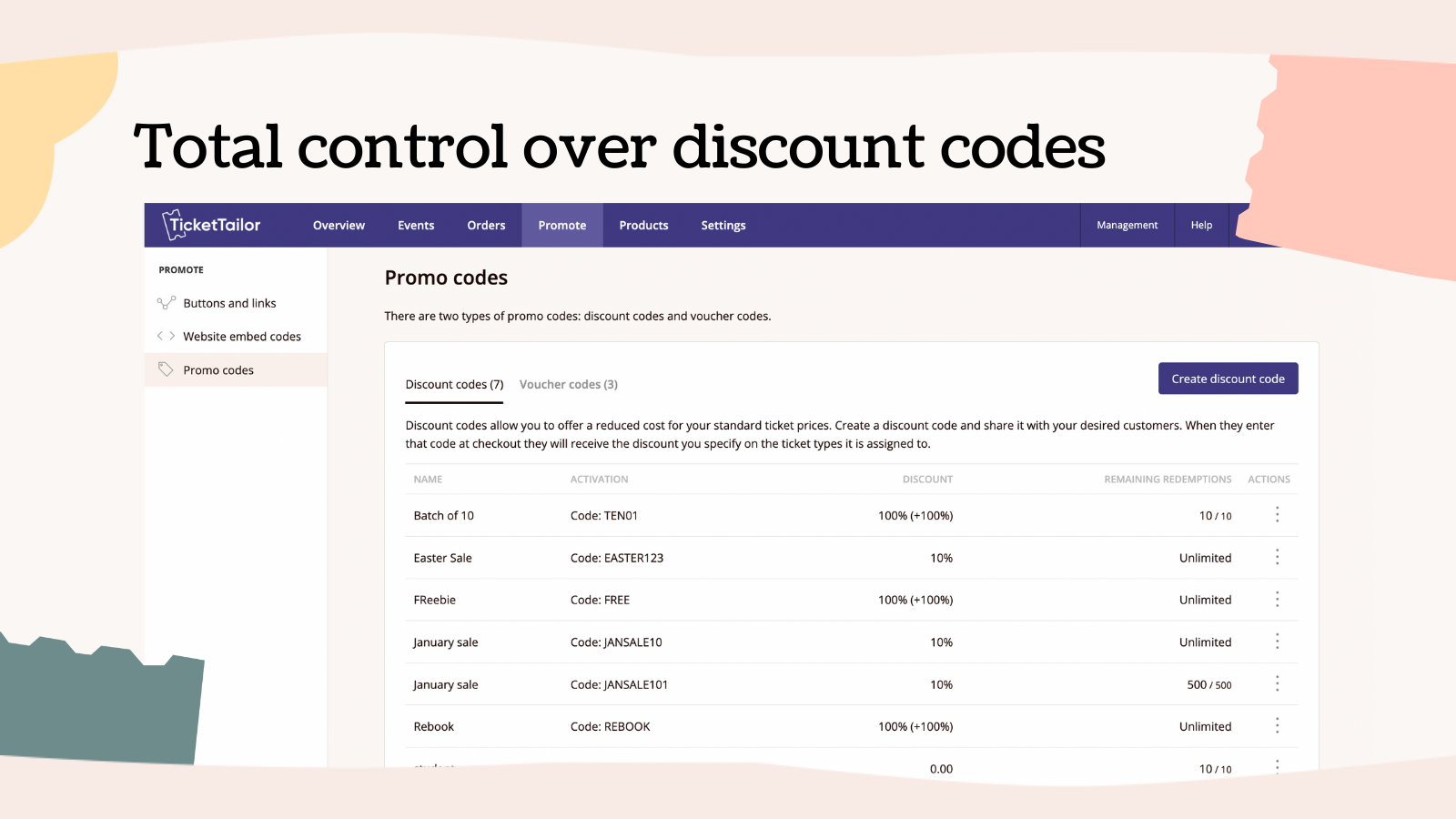Click the Buttons and links icon

[x=166, y=303]
